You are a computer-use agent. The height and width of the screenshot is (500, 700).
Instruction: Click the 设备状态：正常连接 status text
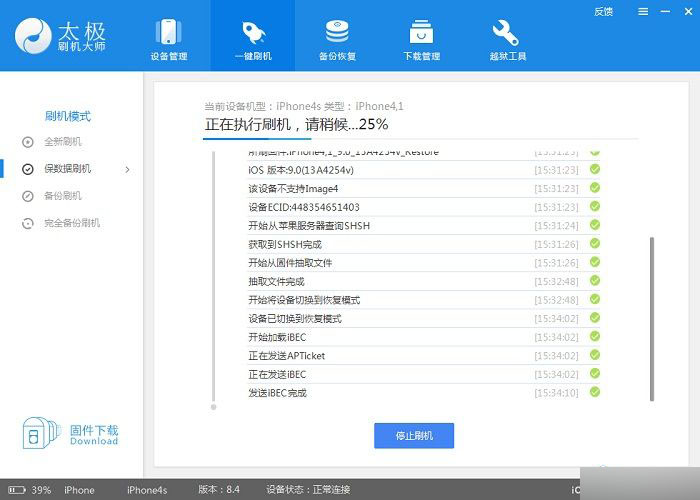point(308,490)
